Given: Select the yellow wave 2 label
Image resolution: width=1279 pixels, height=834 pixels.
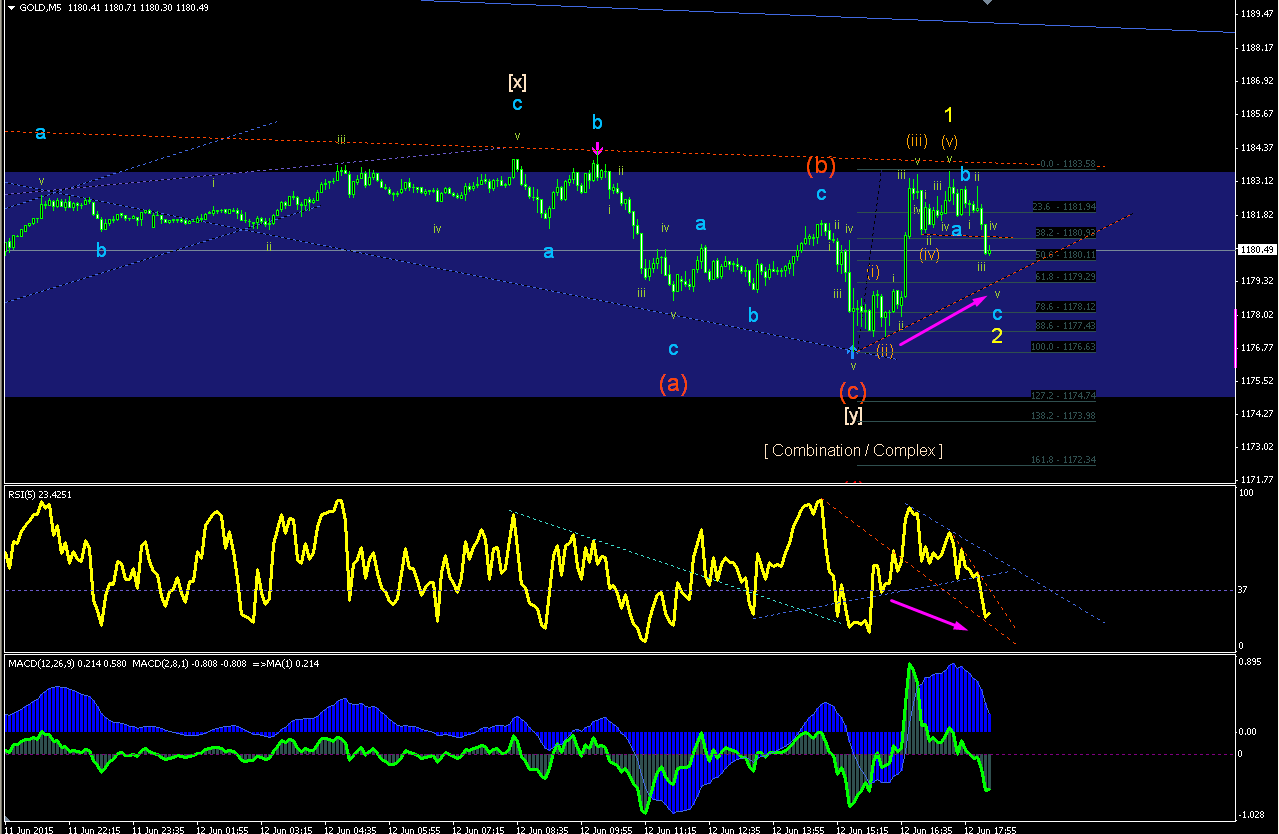Looking at the screenshot, I should tap(997, 336).
